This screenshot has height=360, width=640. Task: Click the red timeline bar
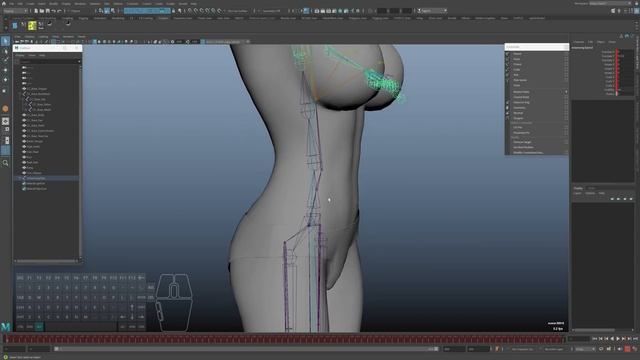click(284, 339)
